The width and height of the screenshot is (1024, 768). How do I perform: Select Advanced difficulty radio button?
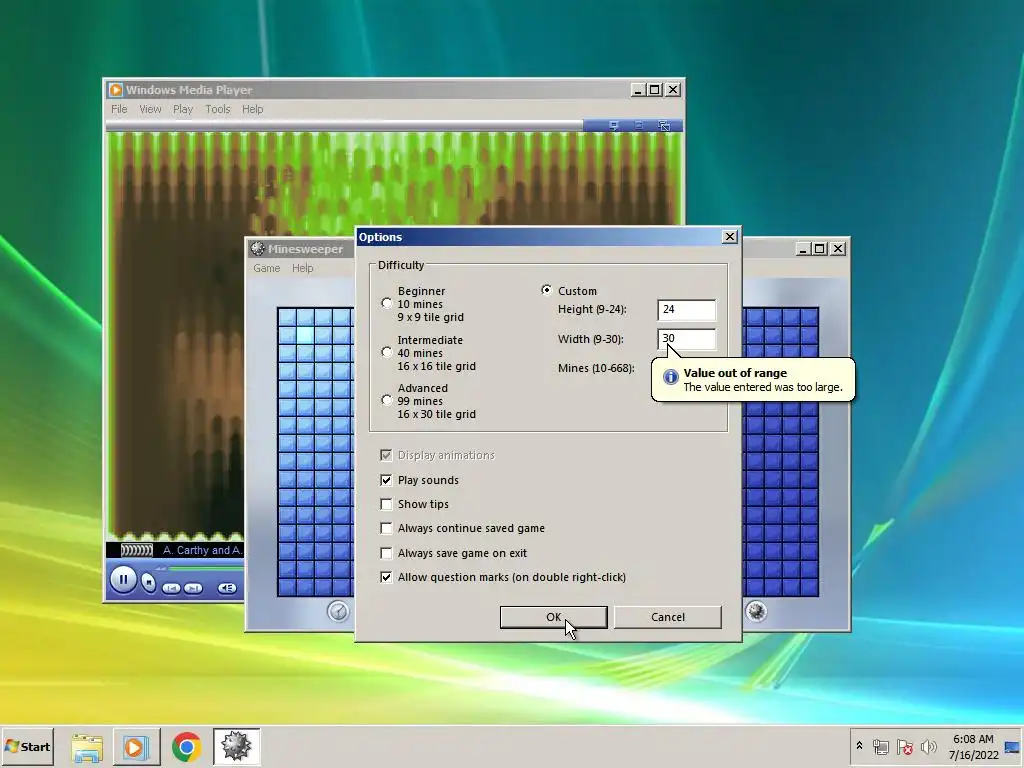point(387,400)
